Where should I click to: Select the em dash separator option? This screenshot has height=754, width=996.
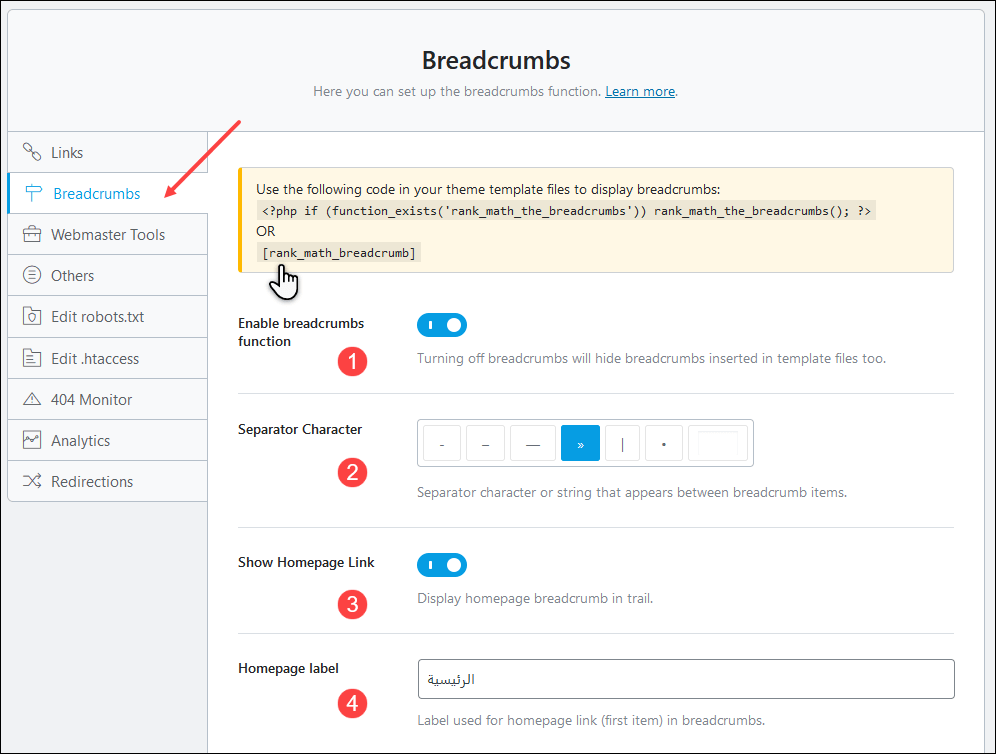pyautogui.click(x=532, y=443)
